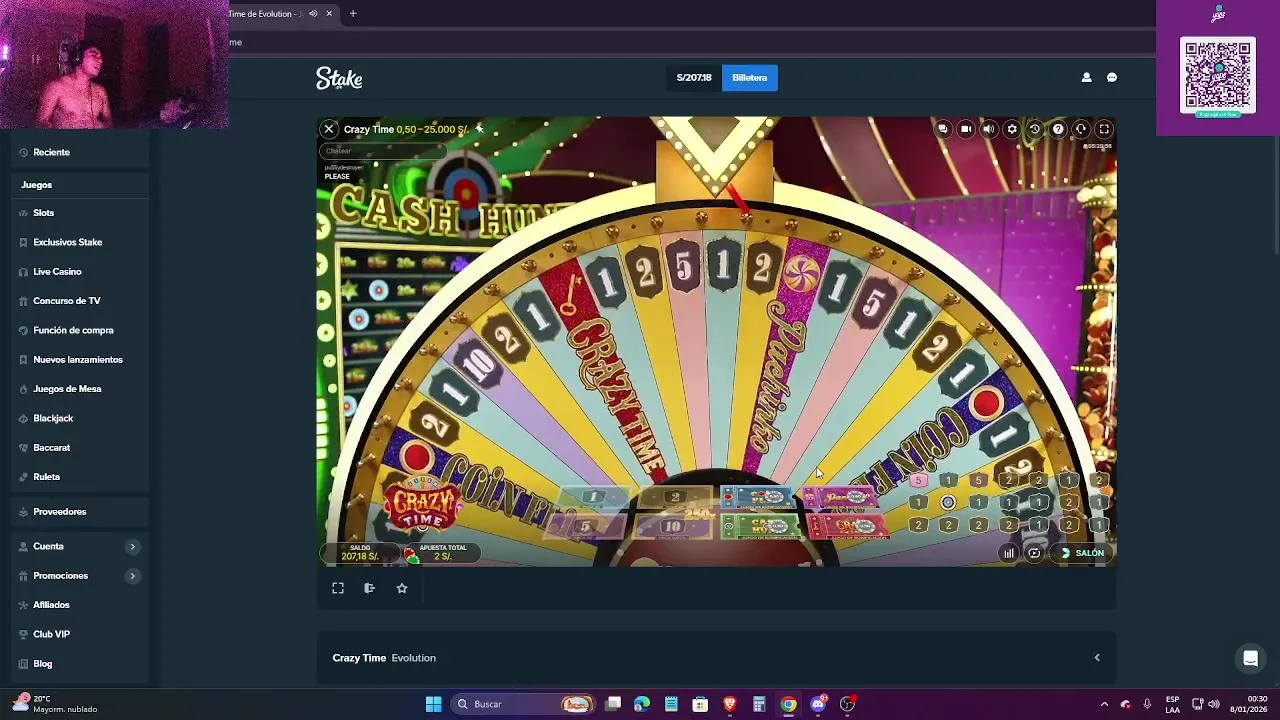Show hidden system tray icons
The image size is (1280, 720).
pos(1104,704)
